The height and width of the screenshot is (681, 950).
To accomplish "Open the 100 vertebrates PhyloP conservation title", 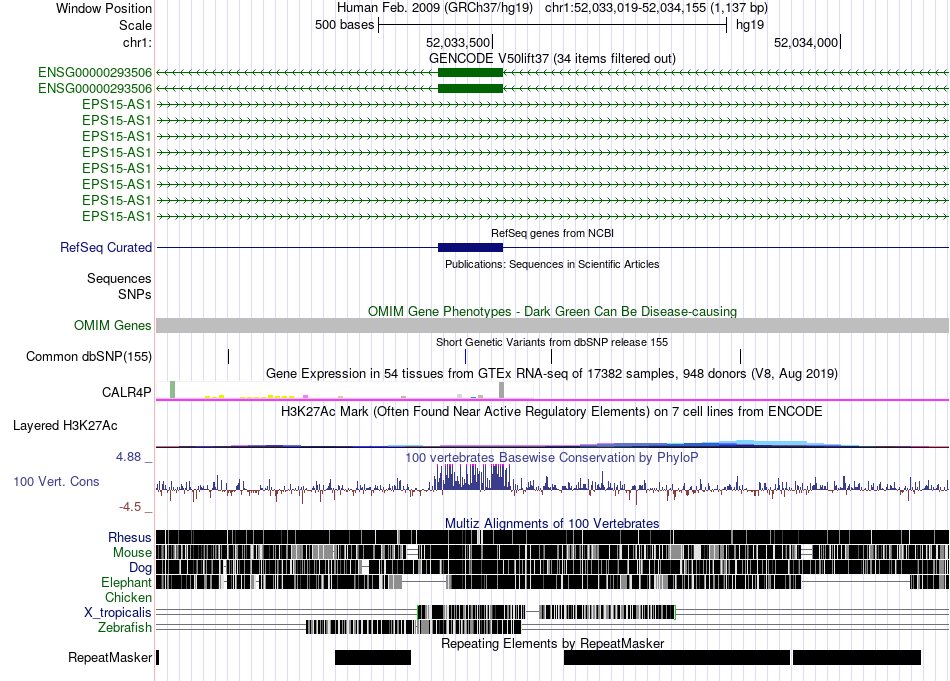I will point(552,457).
